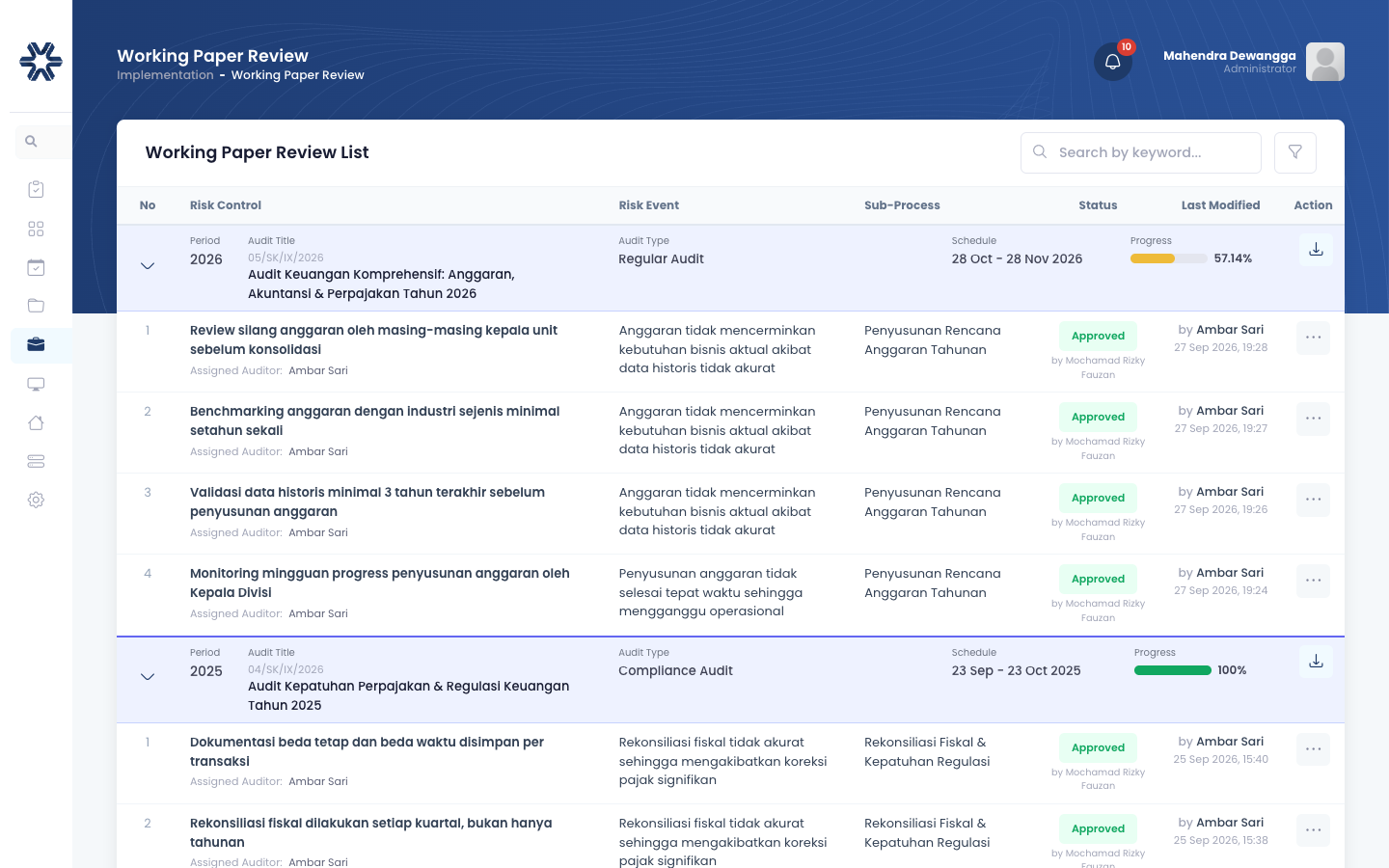Screen dimensions: 1389x868
Task: Open actions menu for Benchmarking anggaran row
Action: click(1313, 419)
